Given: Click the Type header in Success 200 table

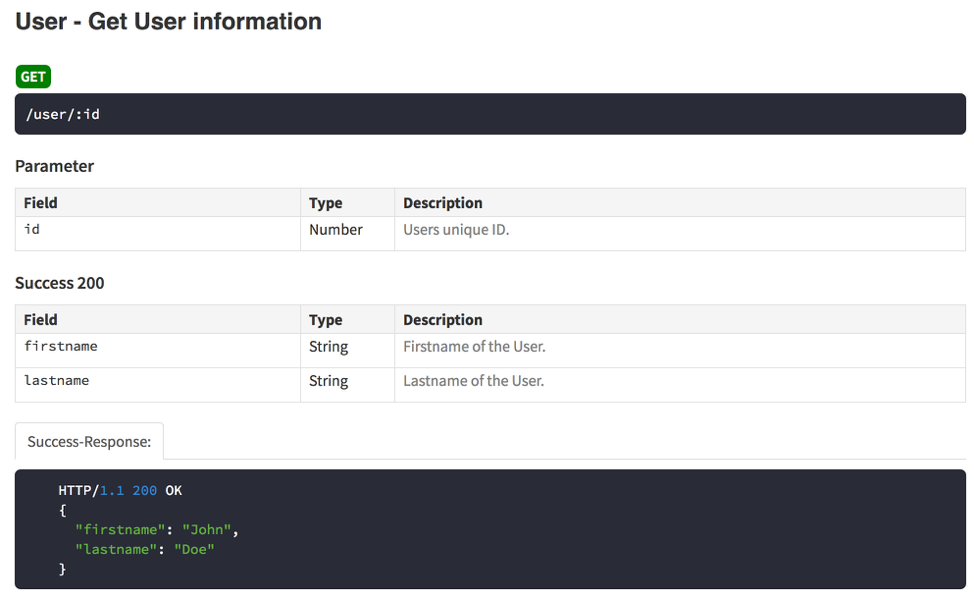Looking at the screenshot, I should [325, 320].
